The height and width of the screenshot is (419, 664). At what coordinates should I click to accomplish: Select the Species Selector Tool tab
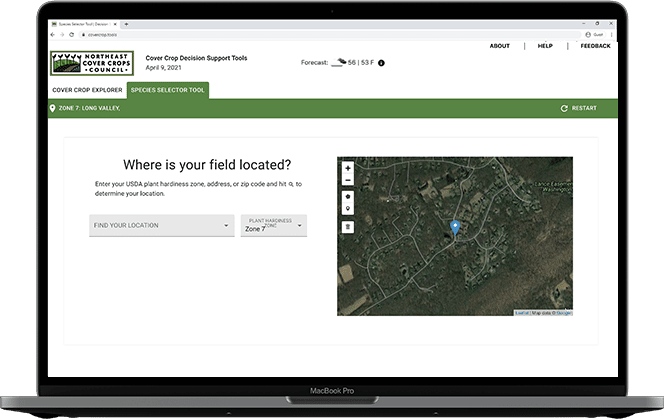[x=167, y=90]
